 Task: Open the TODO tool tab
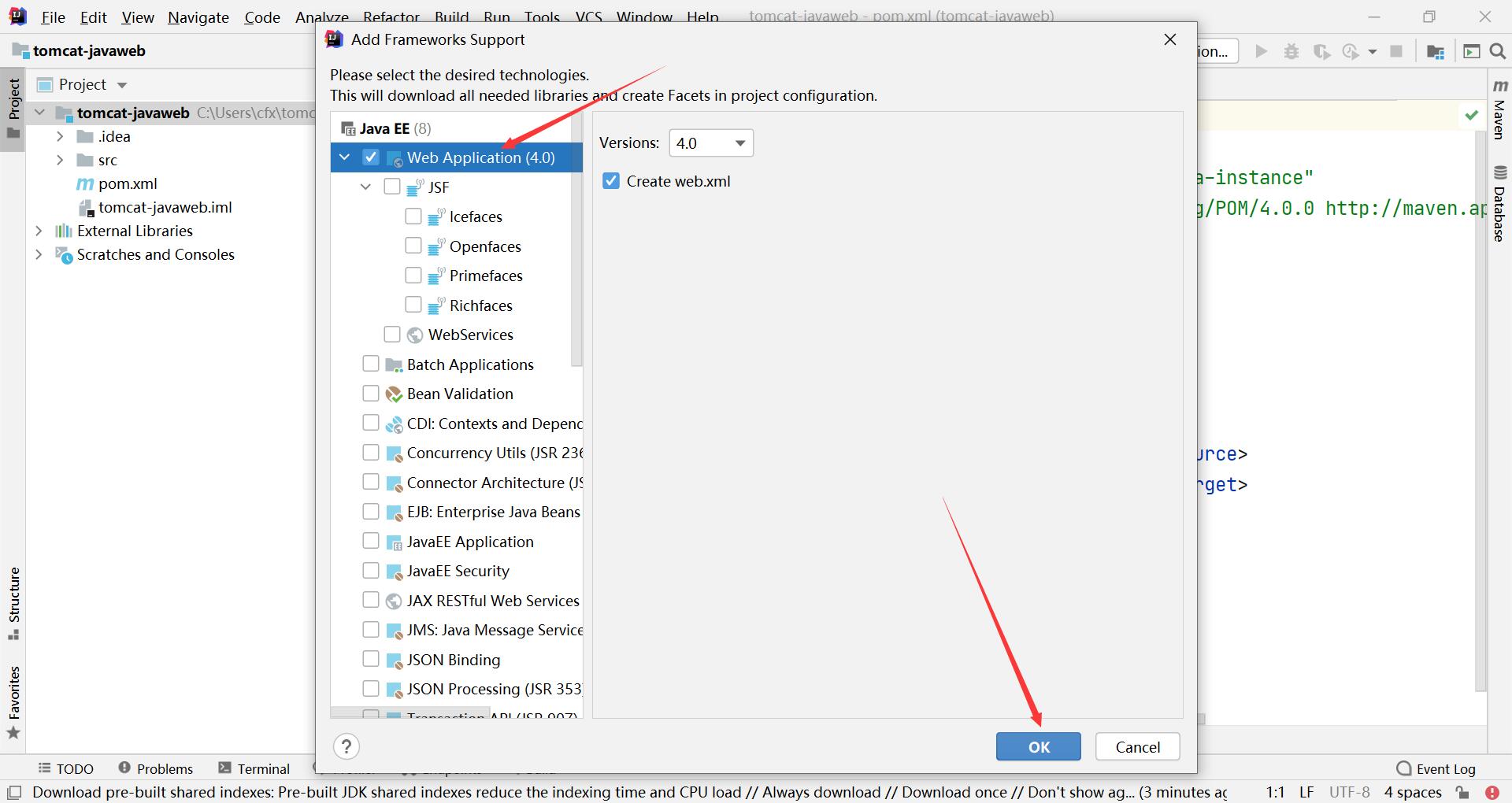tap(66, 769)
